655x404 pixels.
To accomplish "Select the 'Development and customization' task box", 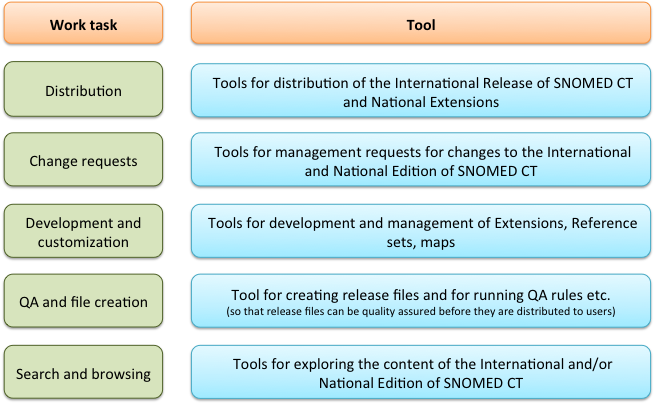I will pos(83,232).
